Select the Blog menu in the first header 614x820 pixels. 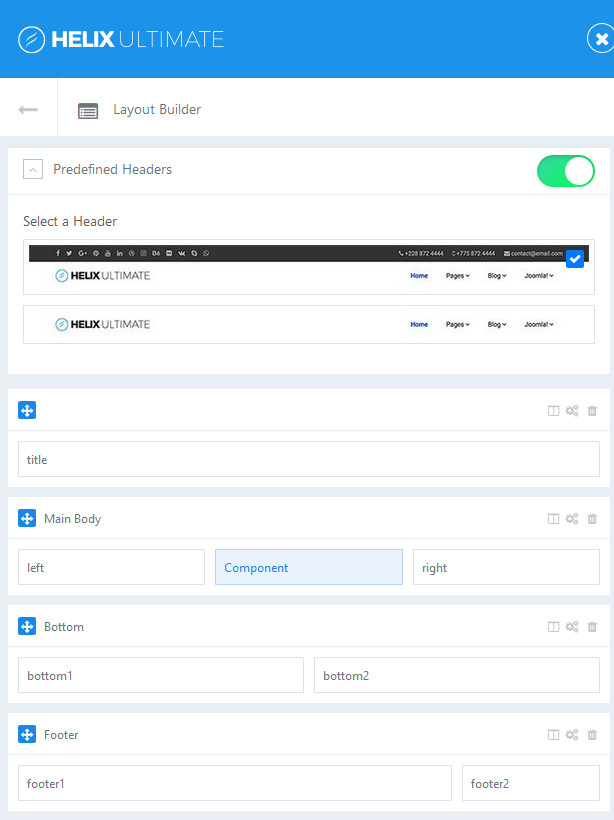[x=496, y=275]
